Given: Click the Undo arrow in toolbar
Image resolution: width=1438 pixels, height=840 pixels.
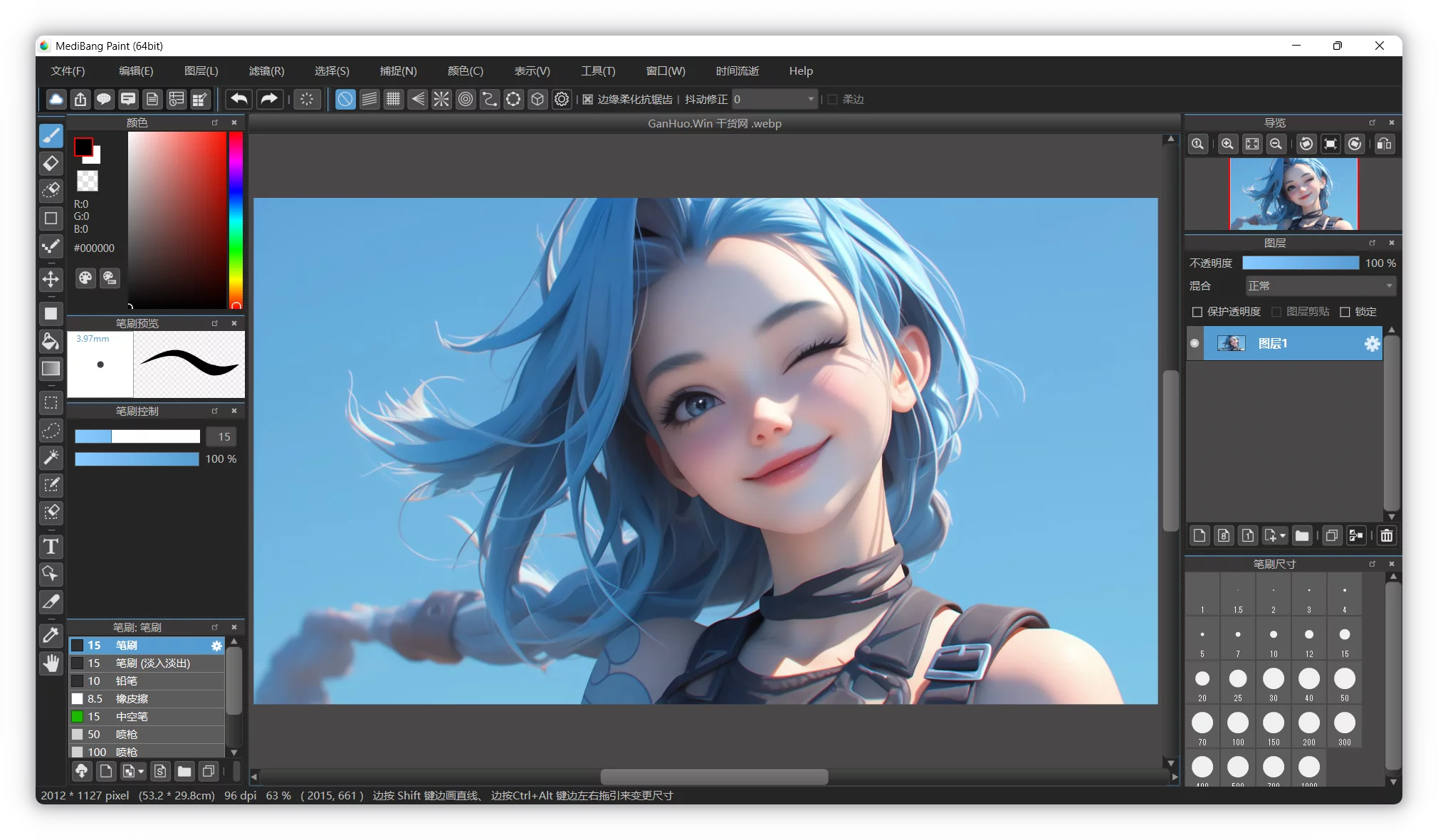Looking at the screenshot, I should tap(239, 99).
